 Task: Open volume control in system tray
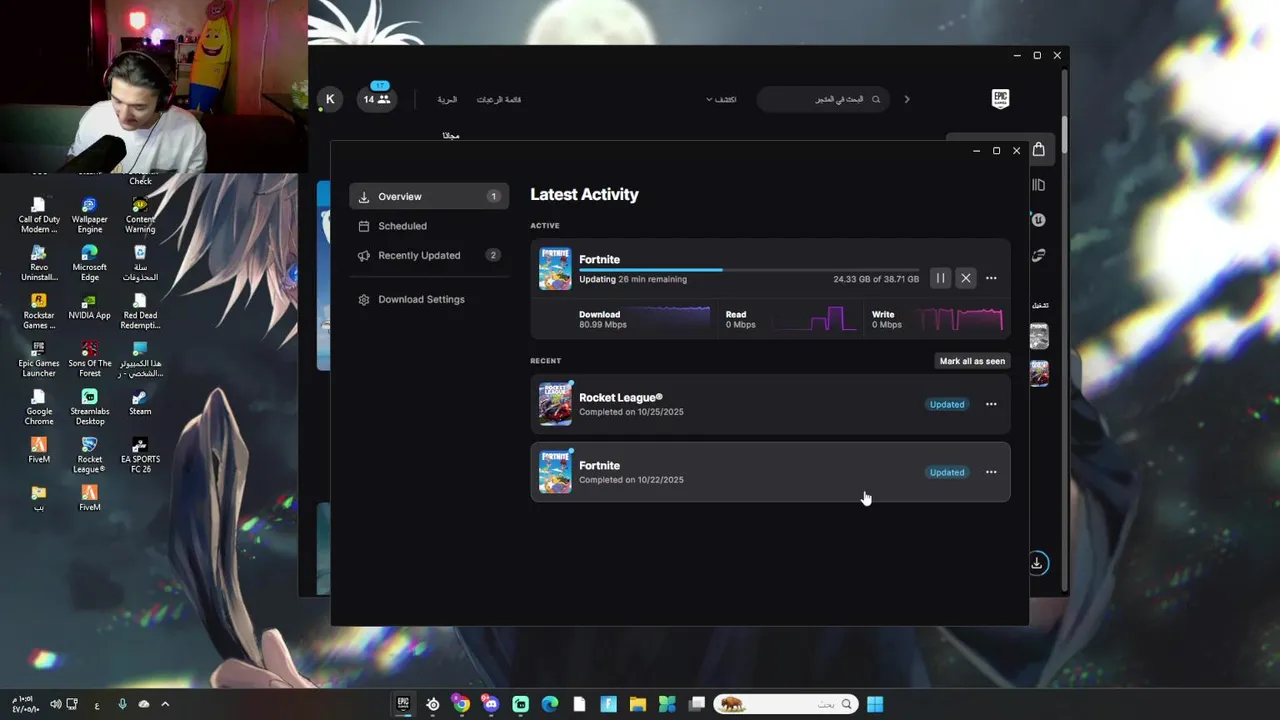click(56, 704)
